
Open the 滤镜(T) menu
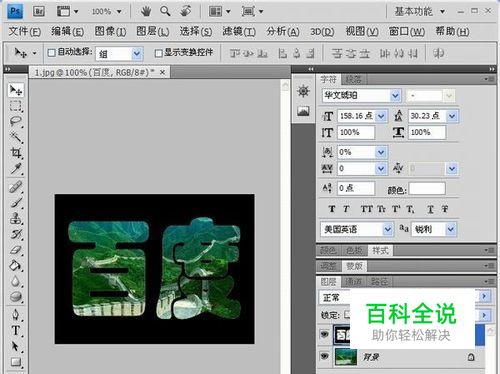coord(239,31)
